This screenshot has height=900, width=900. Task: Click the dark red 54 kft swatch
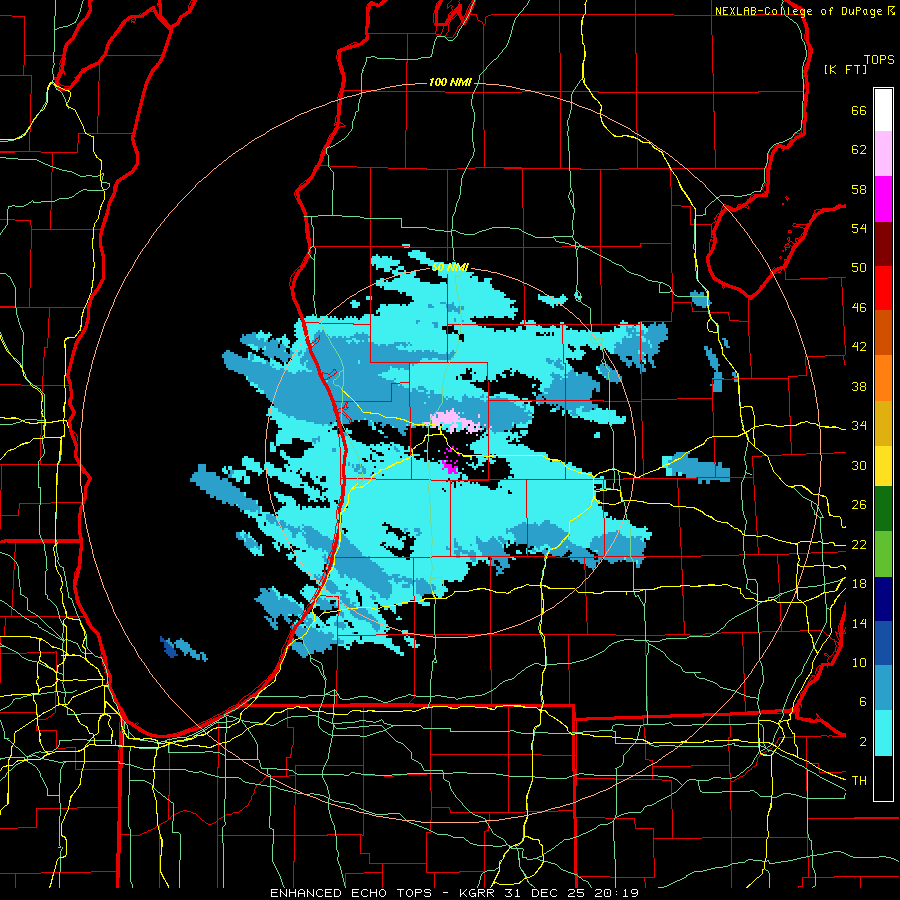883,243
